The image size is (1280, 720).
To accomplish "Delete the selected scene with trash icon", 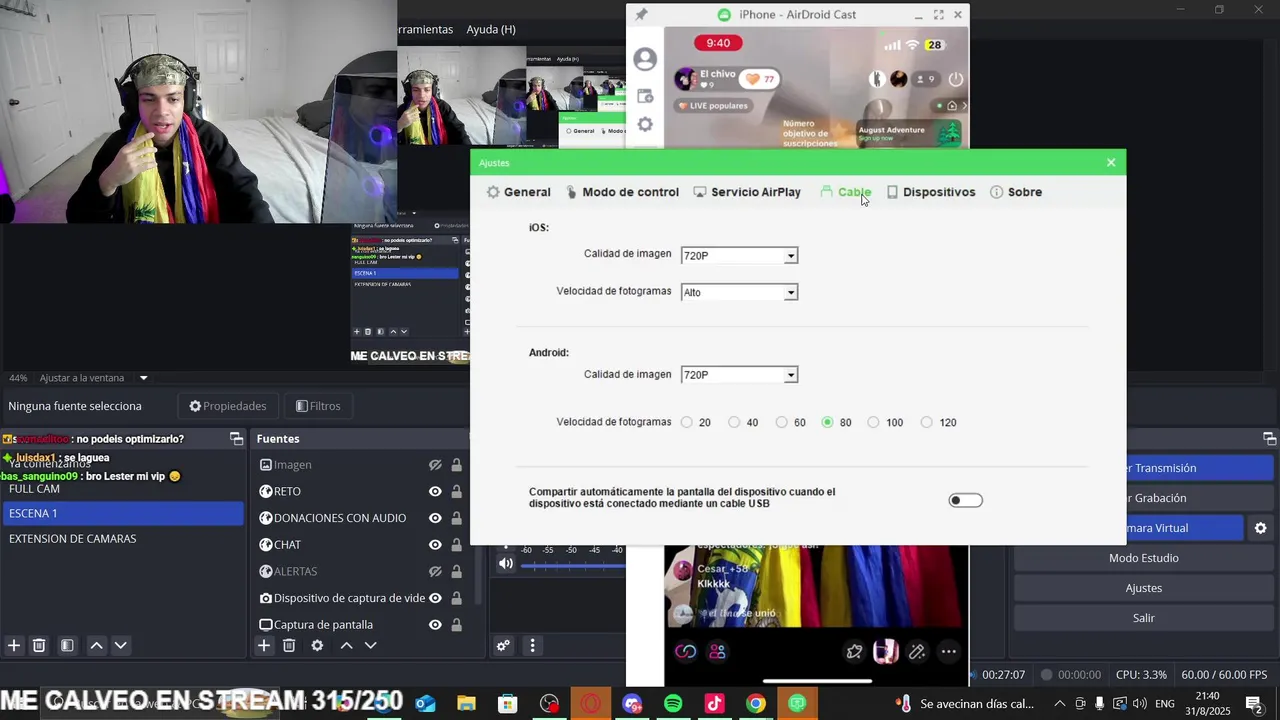I will pyautogui.click(x=39, y=646).
